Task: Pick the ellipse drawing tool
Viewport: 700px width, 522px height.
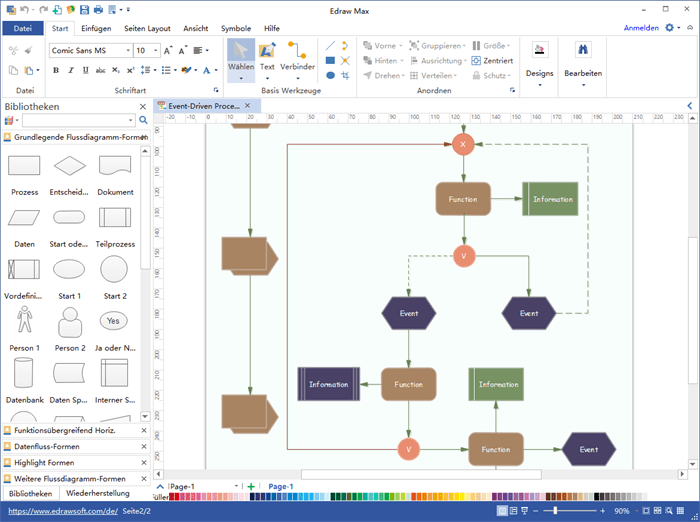Action: pos(330,75)
